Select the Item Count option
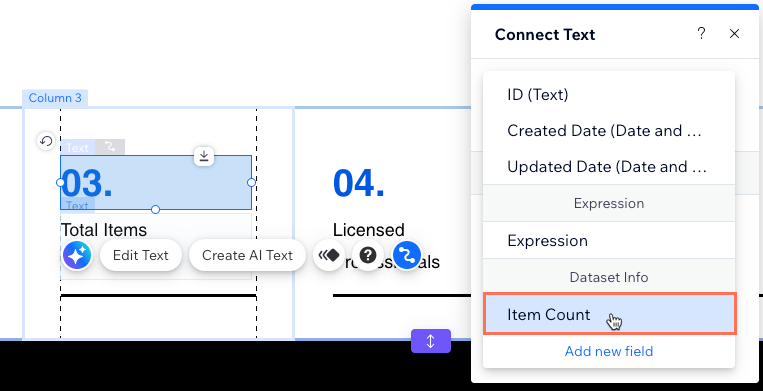 pyautogui.click(x=609, y=314)
